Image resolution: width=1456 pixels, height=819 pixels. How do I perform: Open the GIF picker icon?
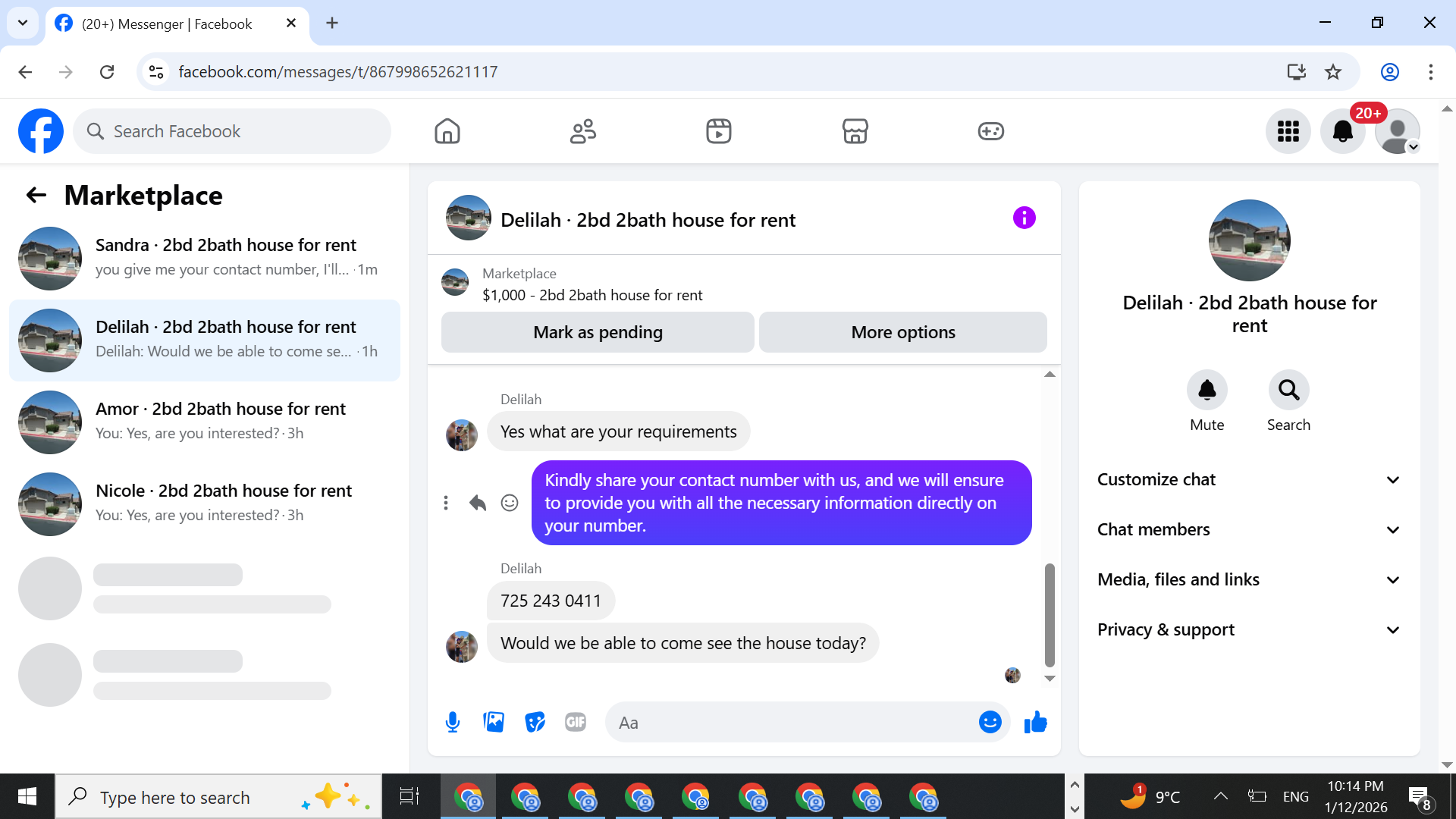[x=576, y=722]
